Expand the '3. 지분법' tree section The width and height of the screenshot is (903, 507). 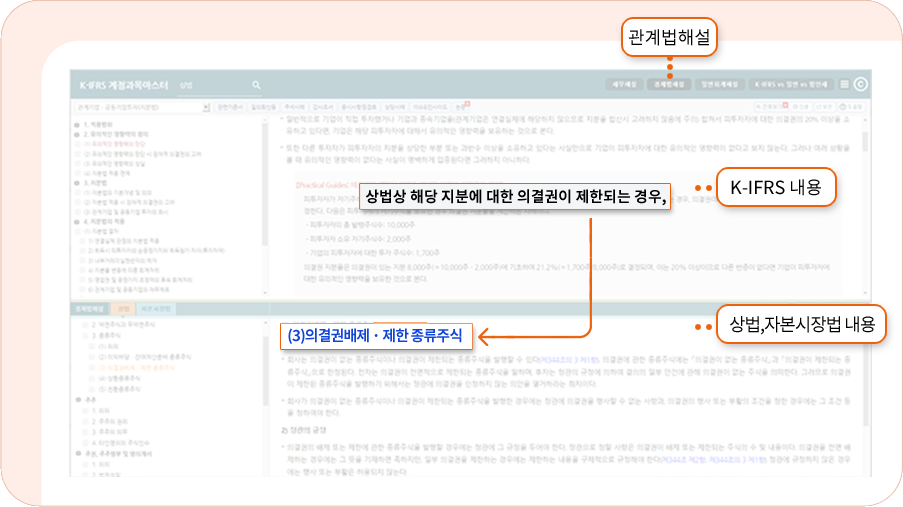pyautogui.click(x=77, y=184)
